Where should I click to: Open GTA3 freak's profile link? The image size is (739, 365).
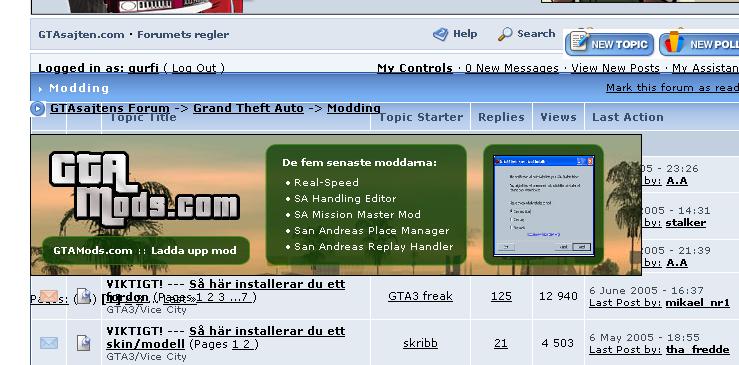420,296
